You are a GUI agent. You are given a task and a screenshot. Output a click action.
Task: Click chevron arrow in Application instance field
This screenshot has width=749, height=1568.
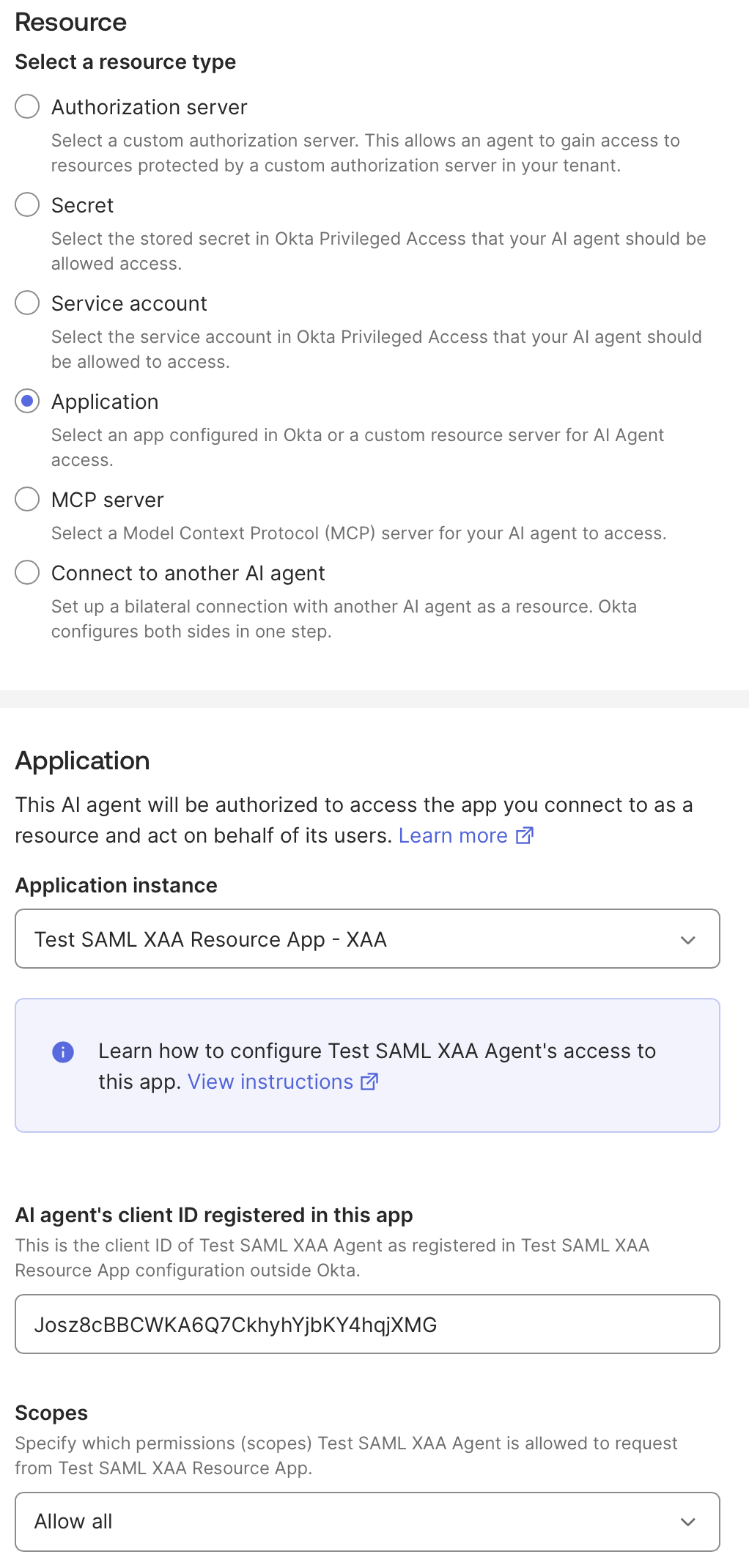pos(687,939)
